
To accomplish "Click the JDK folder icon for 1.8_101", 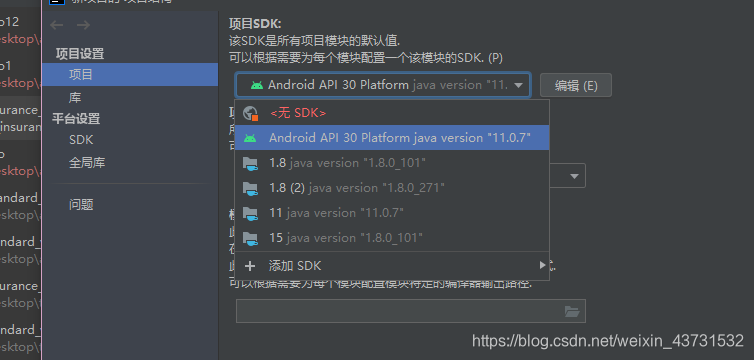I will tap(250, 163).
